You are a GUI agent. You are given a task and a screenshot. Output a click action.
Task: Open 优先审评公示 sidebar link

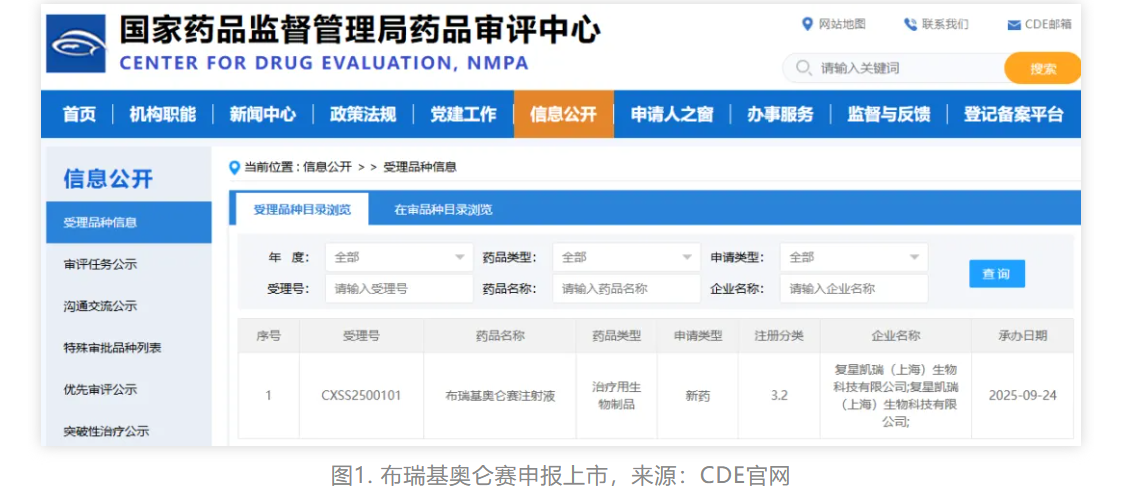tap(100, 389)
